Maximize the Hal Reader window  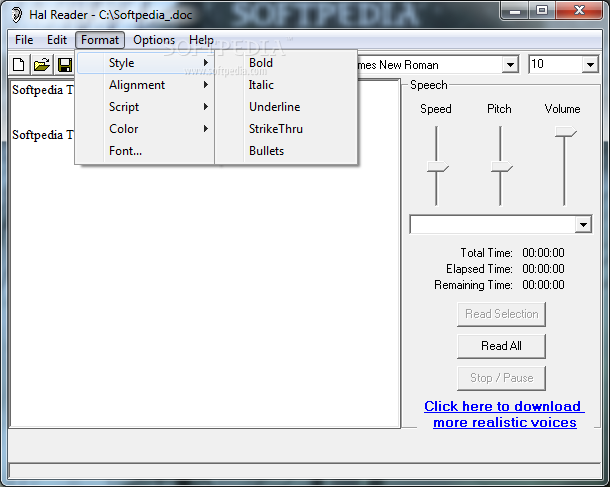tap(542, 11)
